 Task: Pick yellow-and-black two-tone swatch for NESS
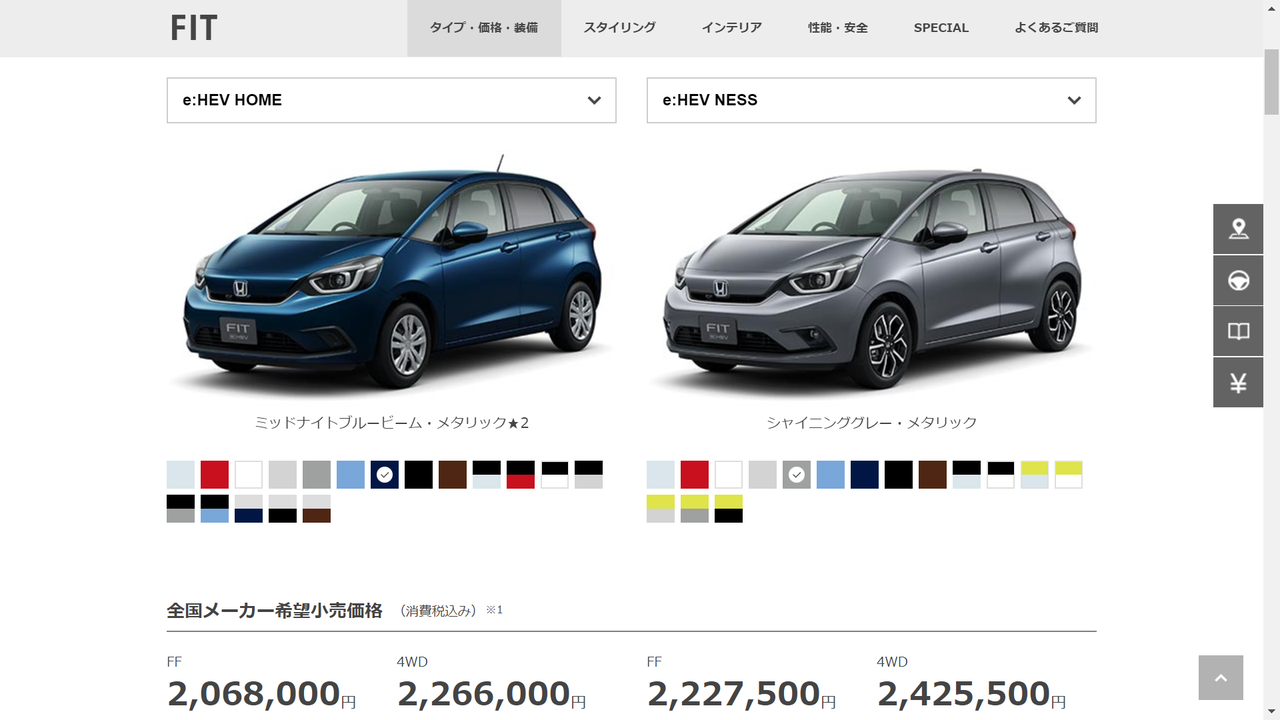[x=729, y=509]
